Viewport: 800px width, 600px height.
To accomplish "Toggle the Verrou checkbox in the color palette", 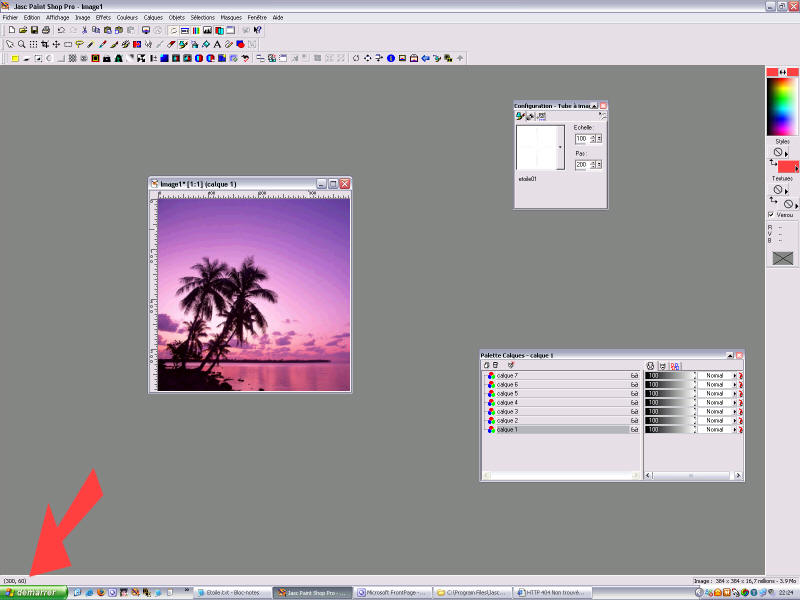I will (771, 215).
